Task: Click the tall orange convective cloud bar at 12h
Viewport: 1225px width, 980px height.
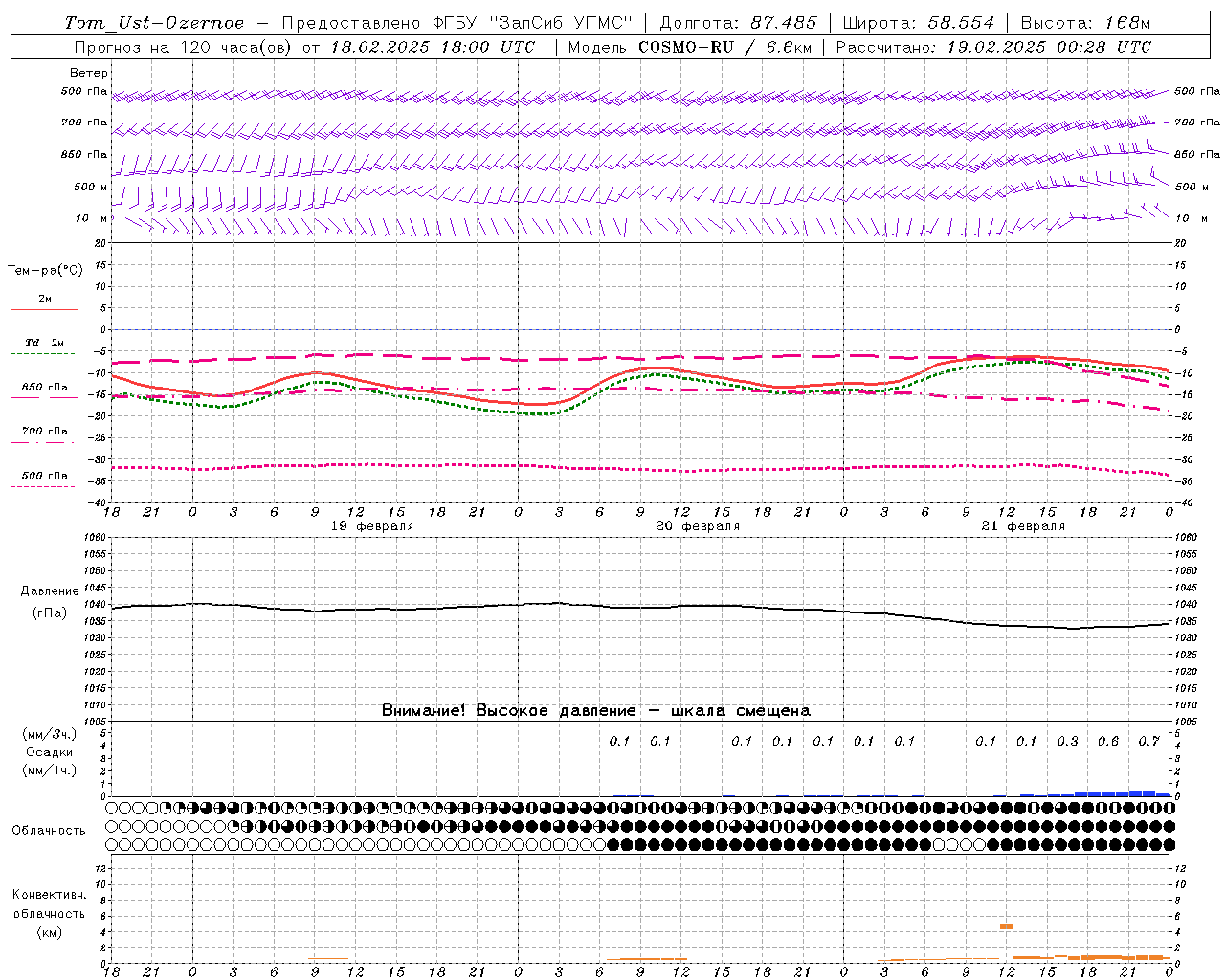Action: point(1007,926)
